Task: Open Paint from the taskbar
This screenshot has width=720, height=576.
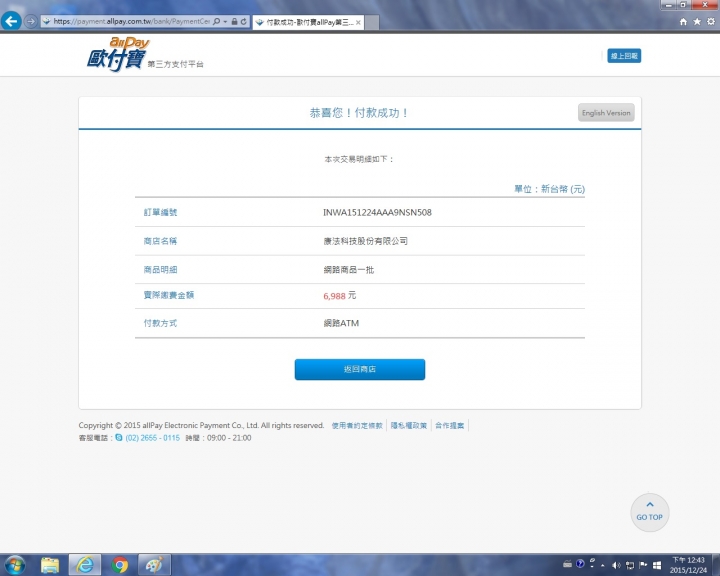Action: point(154,565)
